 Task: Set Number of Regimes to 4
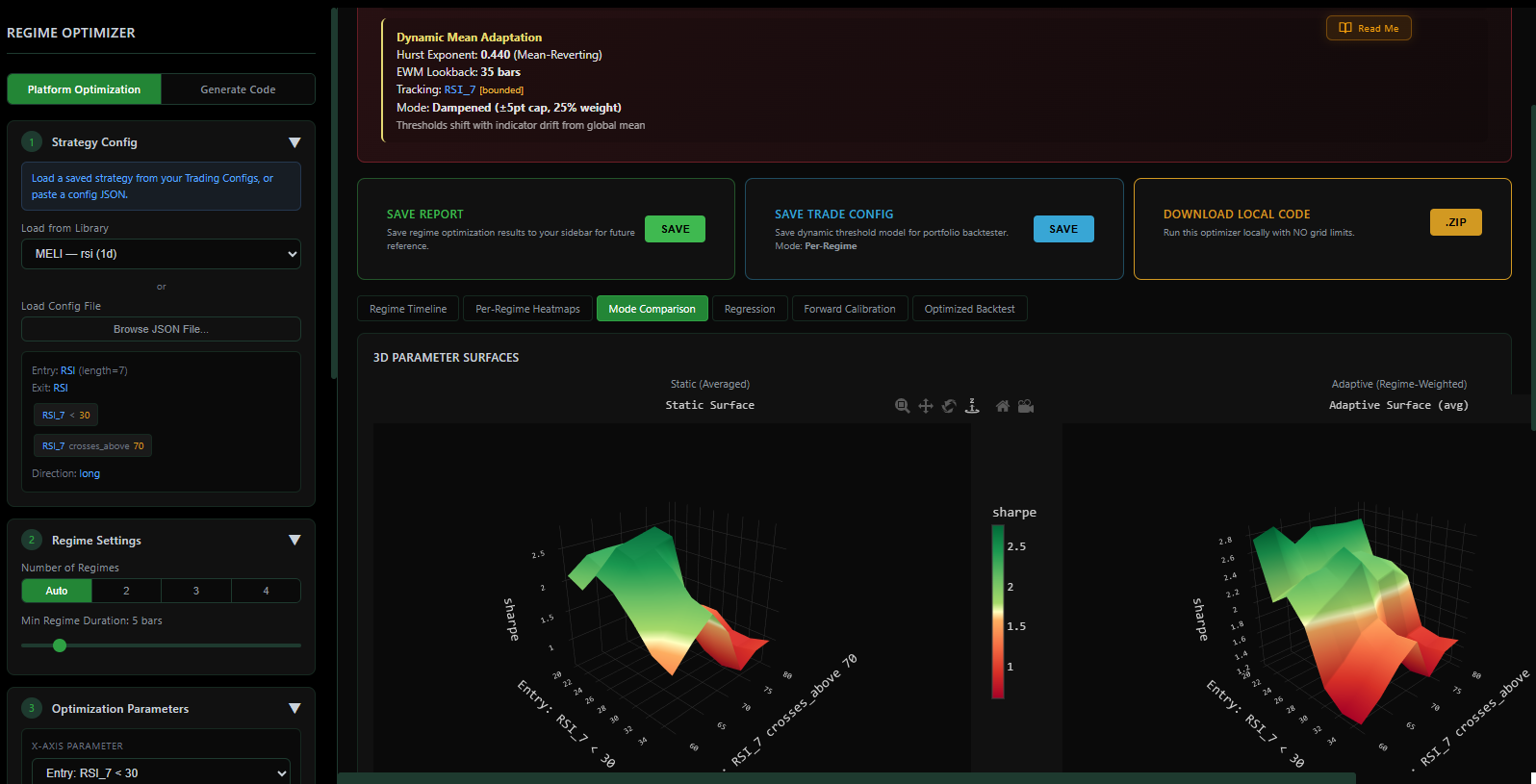pyautogui.click(x=266, y=591)
